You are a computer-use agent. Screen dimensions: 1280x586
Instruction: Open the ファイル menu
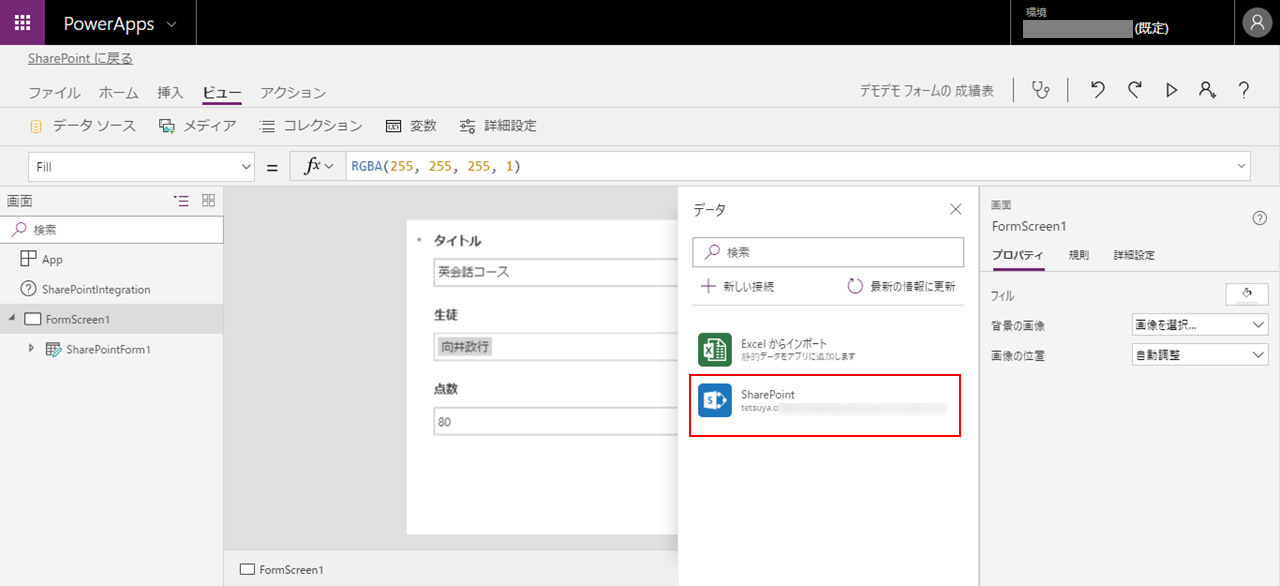[54, 93]
